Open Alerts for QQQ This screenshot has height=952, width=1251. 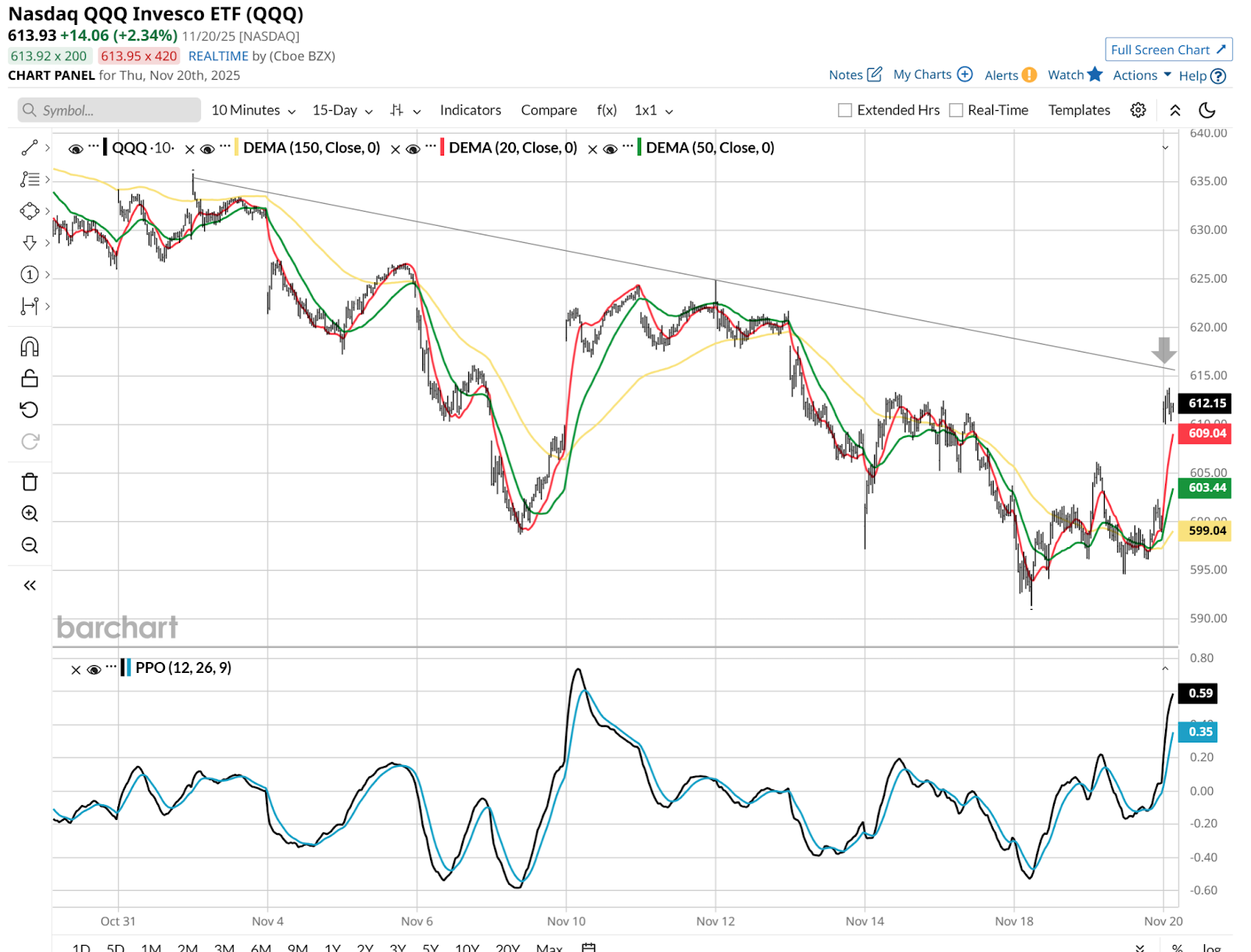tap(1010, 75)
